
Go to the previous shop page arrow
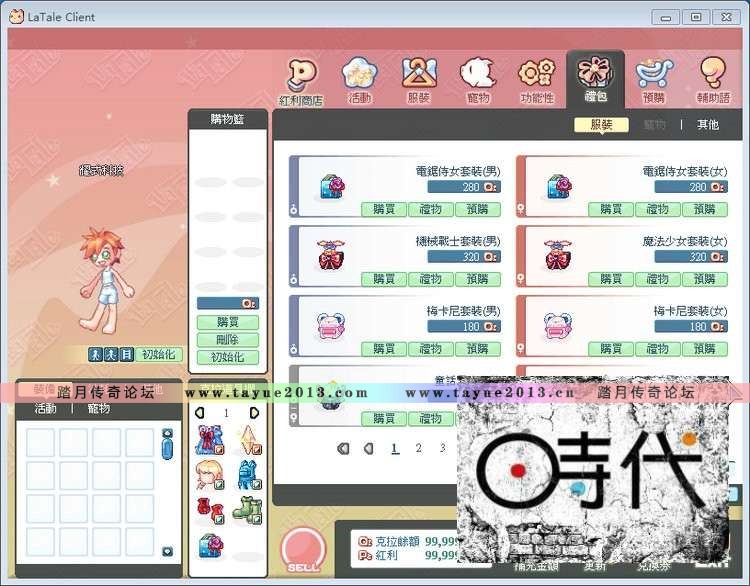tap(368, 448)
